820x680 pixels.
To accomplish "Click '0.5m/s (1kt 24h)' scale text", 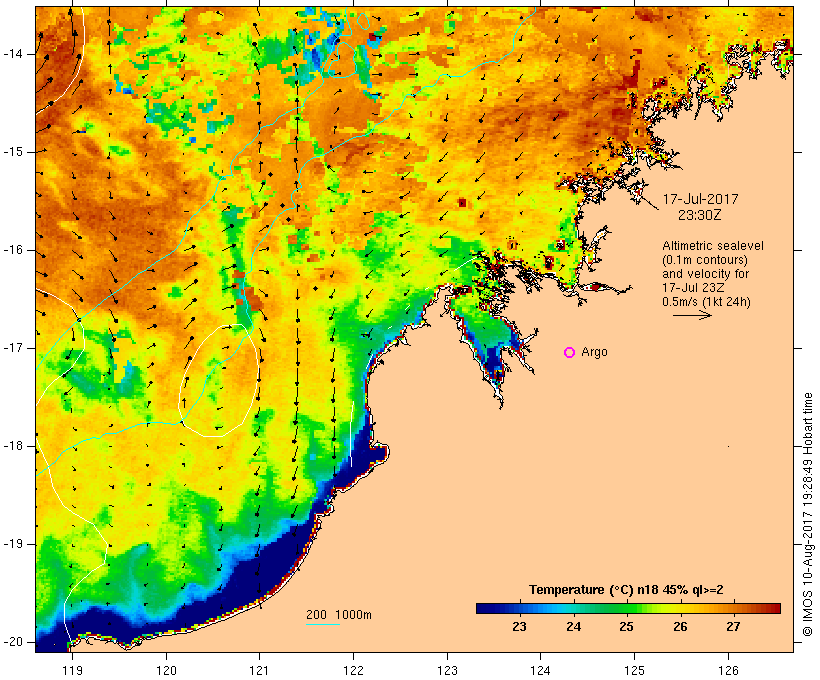I will pos(706,302).
